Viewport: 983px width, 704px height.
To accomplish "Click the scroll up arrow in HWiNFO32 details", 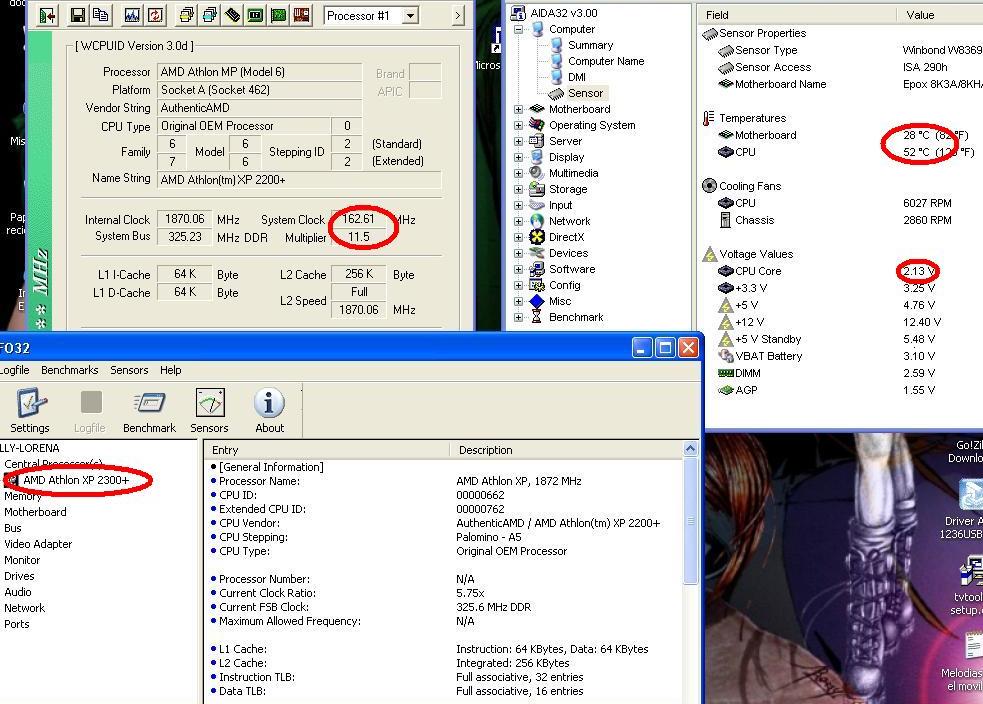I will click(x=690, y=450).
